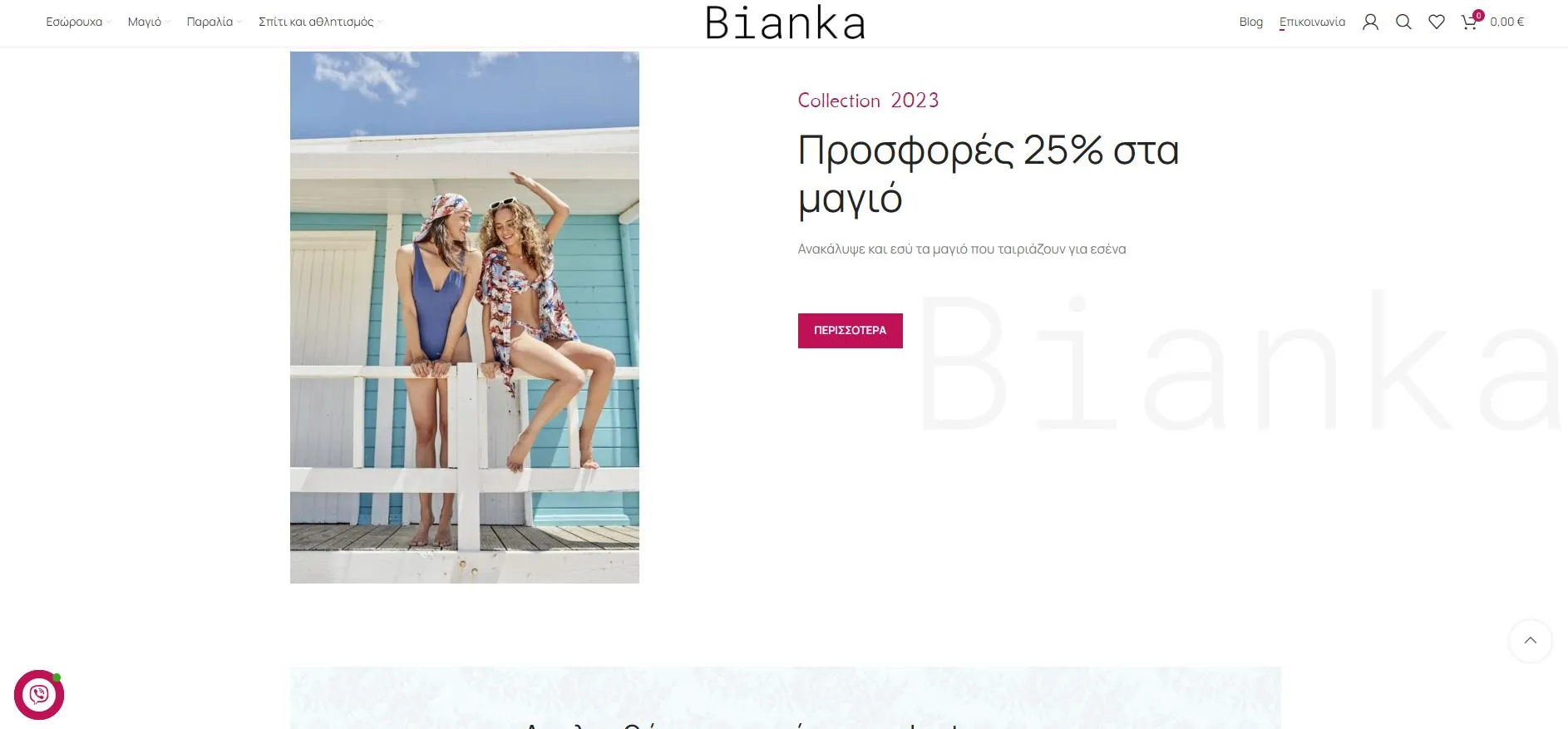Click the scroll-to-top arrow button
This screenshot has height=729, width=1568.
(1530, 640)
